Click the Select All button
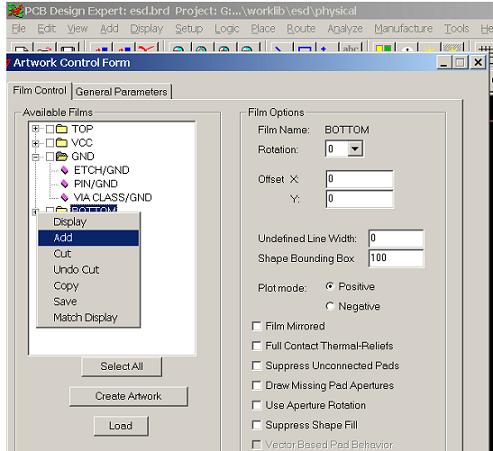The width and height of the screenshot is (493, 451). tap(122, 366)
